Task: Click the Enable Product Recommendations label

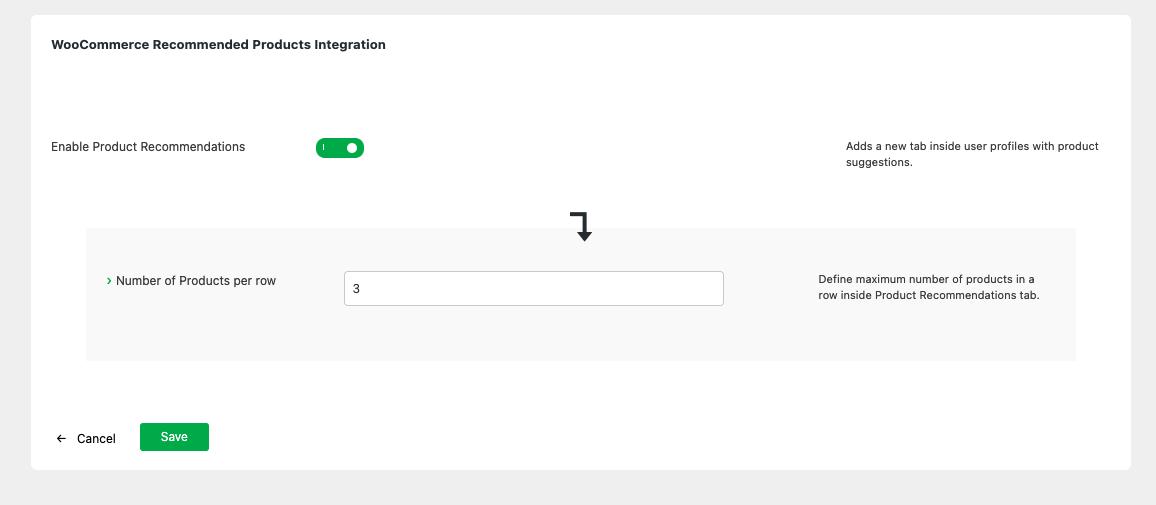Action: 148,147
